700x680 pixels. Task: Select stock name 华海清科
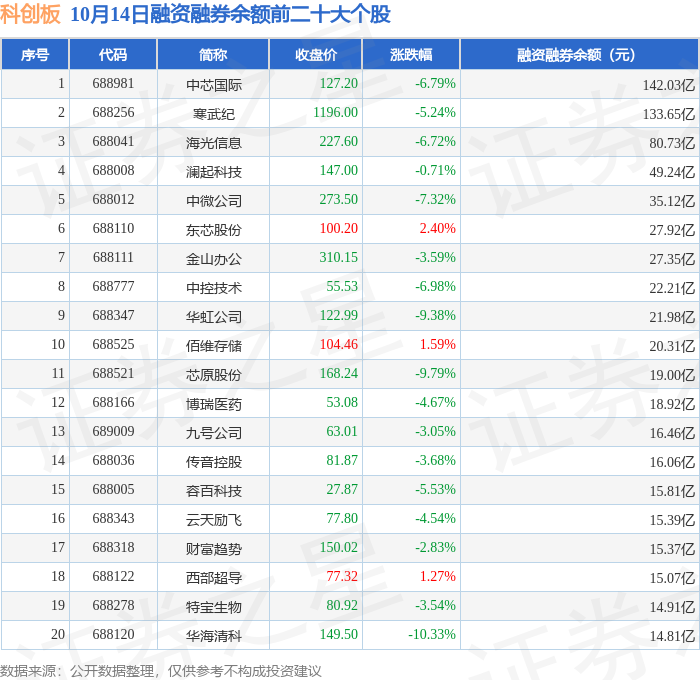click(x=214, y=636)
